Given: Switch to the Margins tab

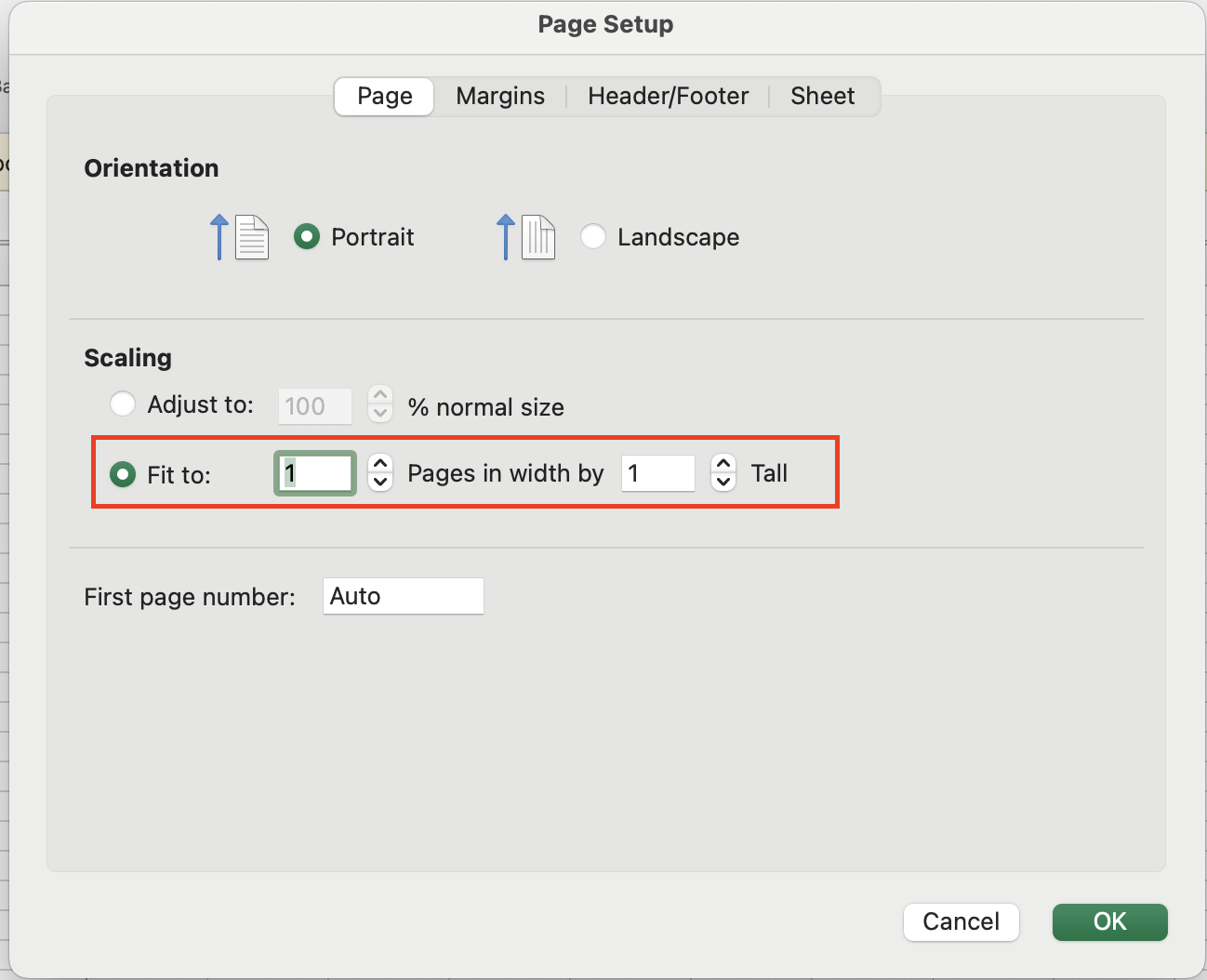Looking at the screenshot, I should (x=499, y=96).
